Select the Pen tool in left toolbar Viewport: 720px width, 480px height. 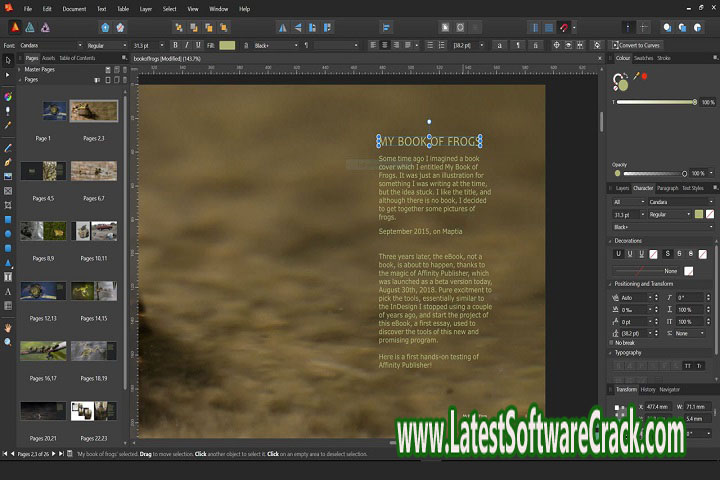pos(8,162)
